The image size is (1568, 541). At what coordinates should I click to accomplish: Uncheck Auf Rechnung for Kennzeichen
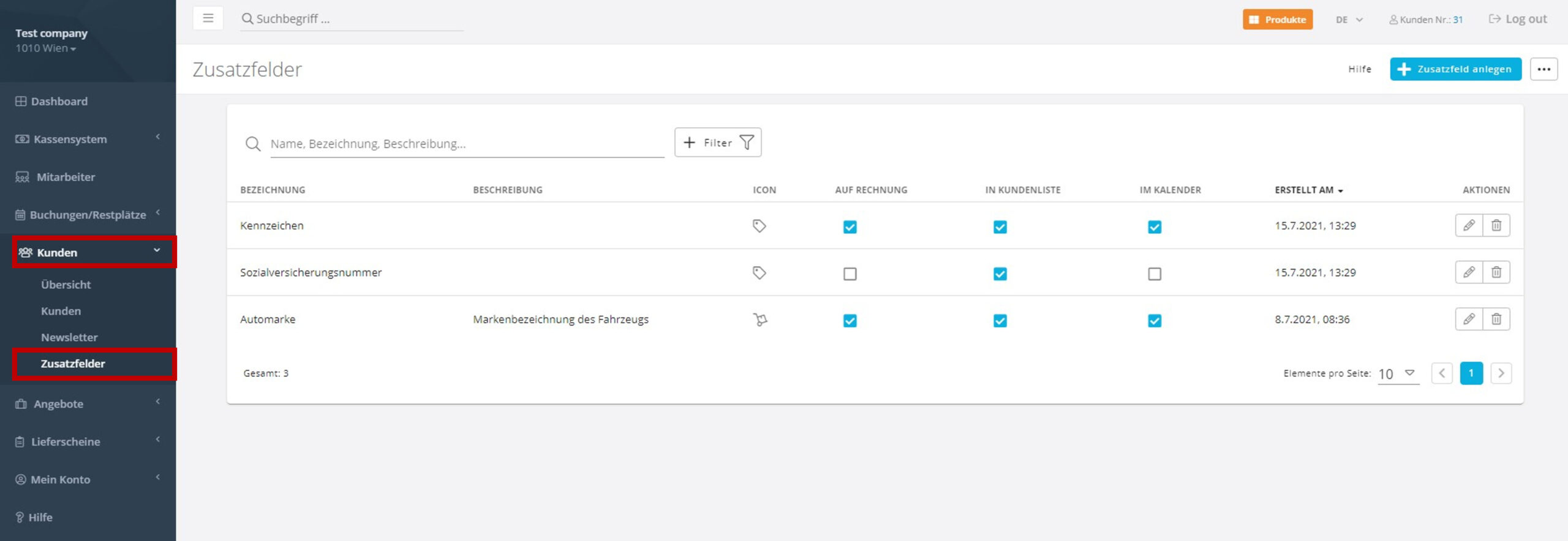(850, 227)
